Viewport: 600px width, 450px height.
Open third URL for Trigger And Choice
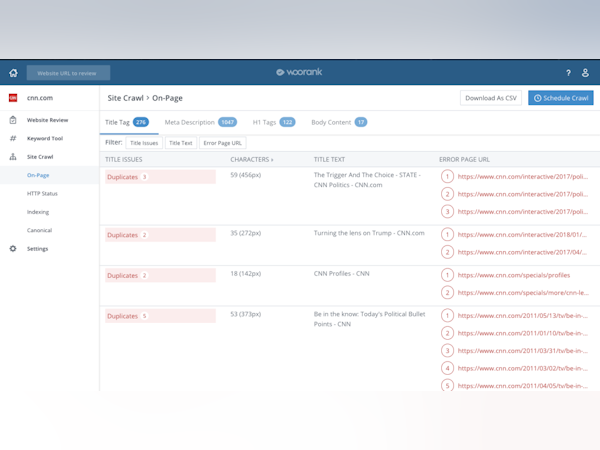click(522, 212)
